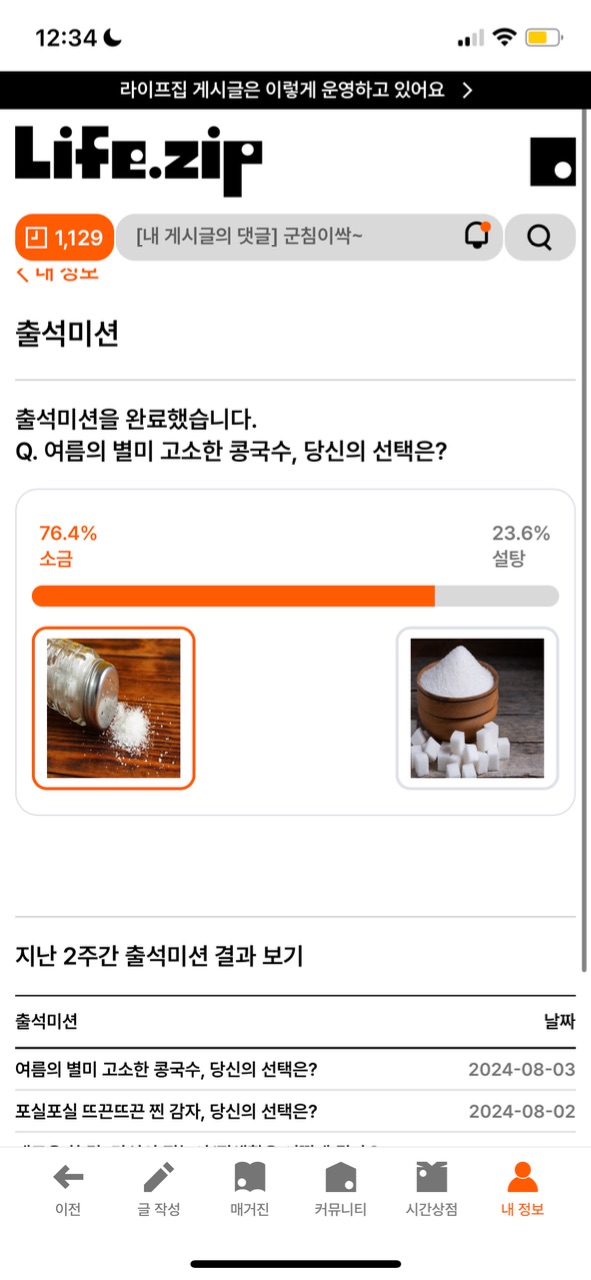Select the salt shaker image option
Viewport: 591px width, 1280px height.
[113, 708]
